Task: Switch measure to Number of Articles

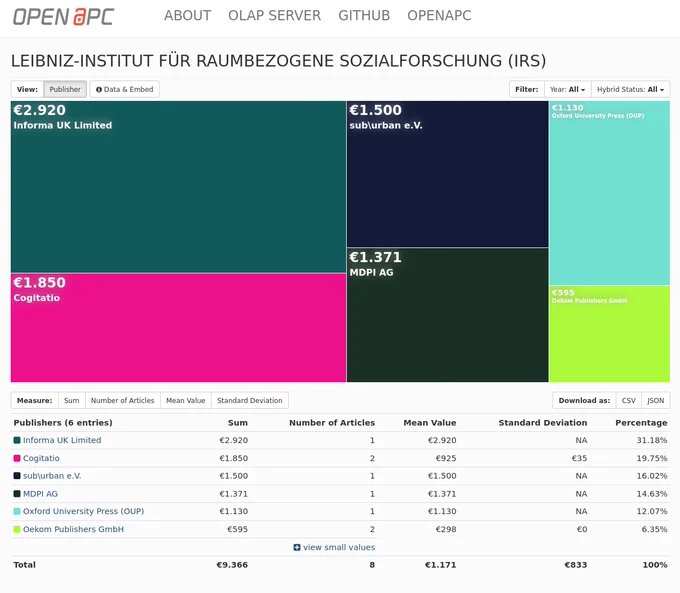Action: point(123,400)
